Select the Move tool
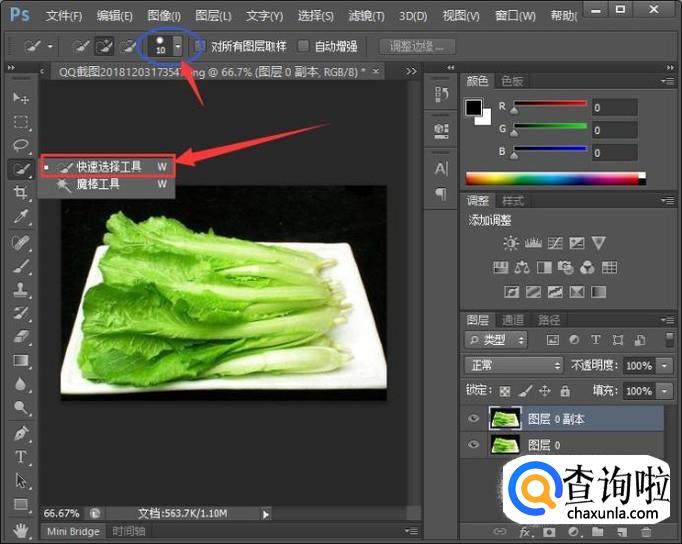 click(x=20, y=98)
